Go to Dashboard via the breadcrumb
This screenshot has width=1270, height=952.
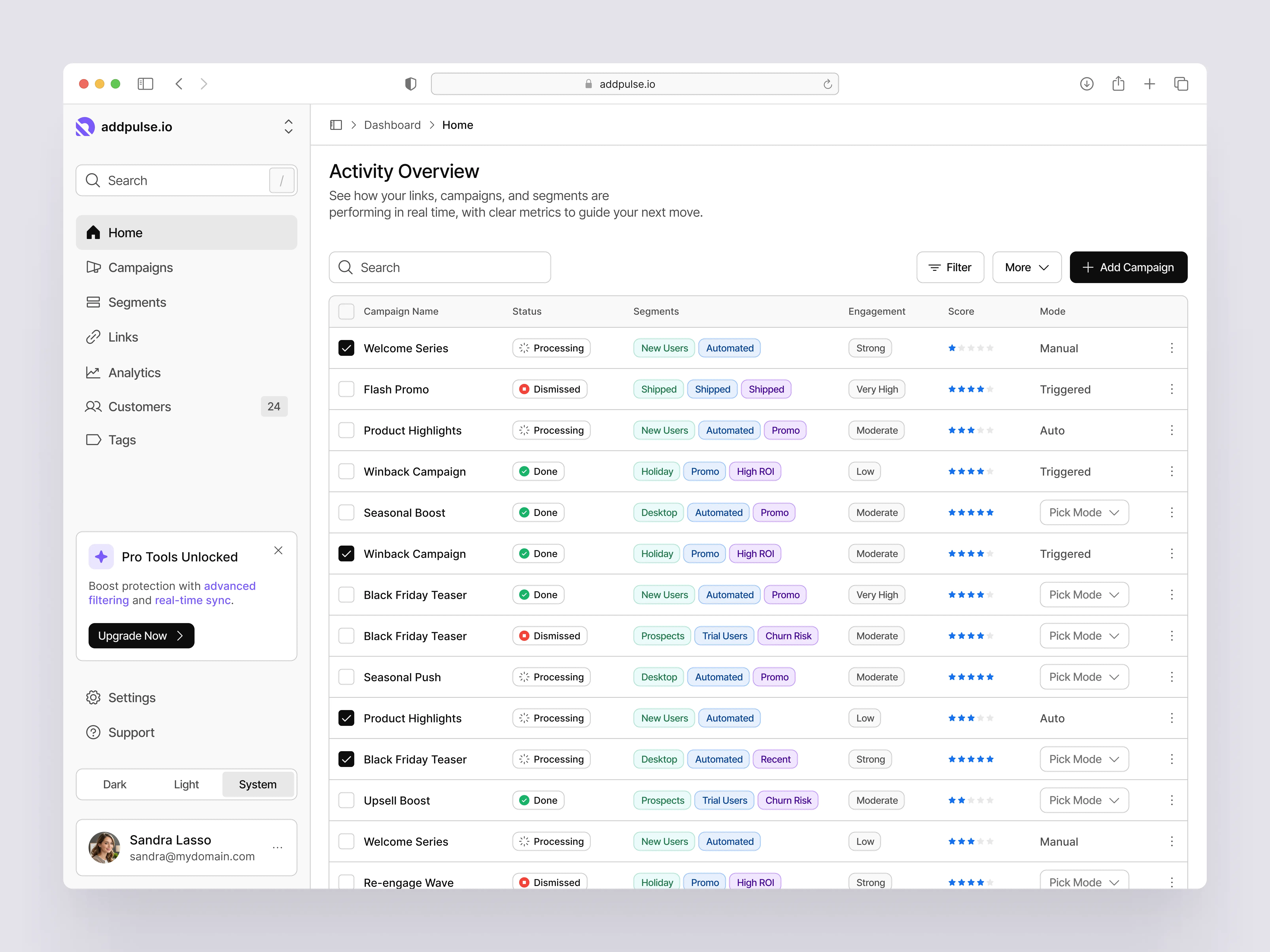pyautogui.click(x=392, y=125)
